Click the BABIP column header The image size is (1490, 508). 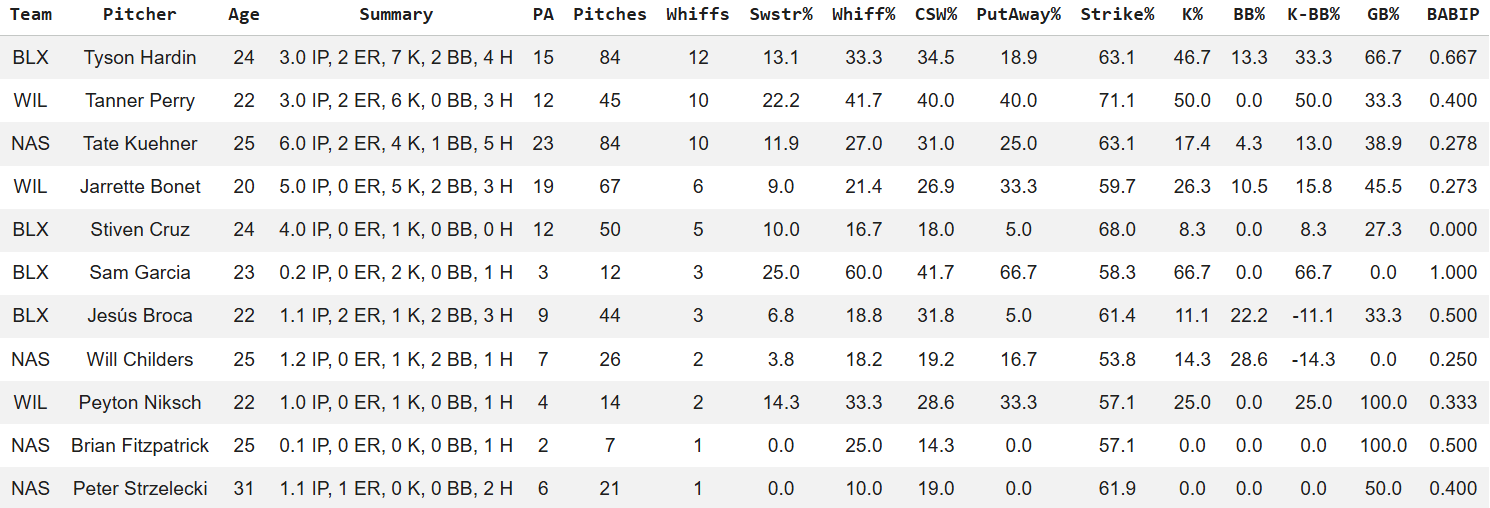pyautogui.click(x=1453, y=15)
